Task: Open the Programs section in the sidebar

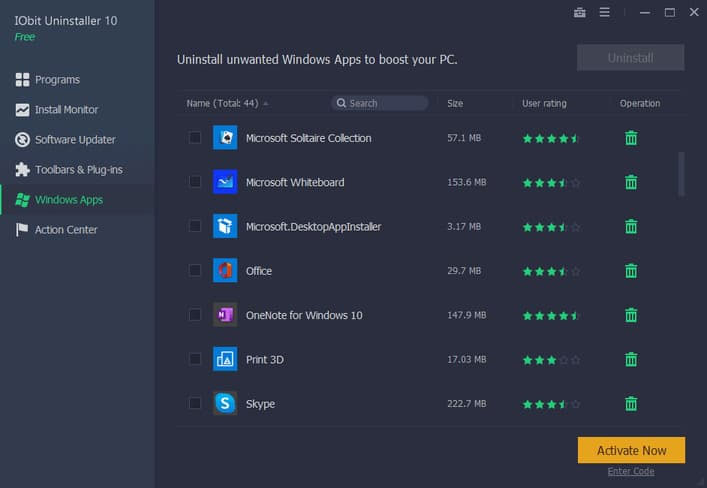Action: 57,80
